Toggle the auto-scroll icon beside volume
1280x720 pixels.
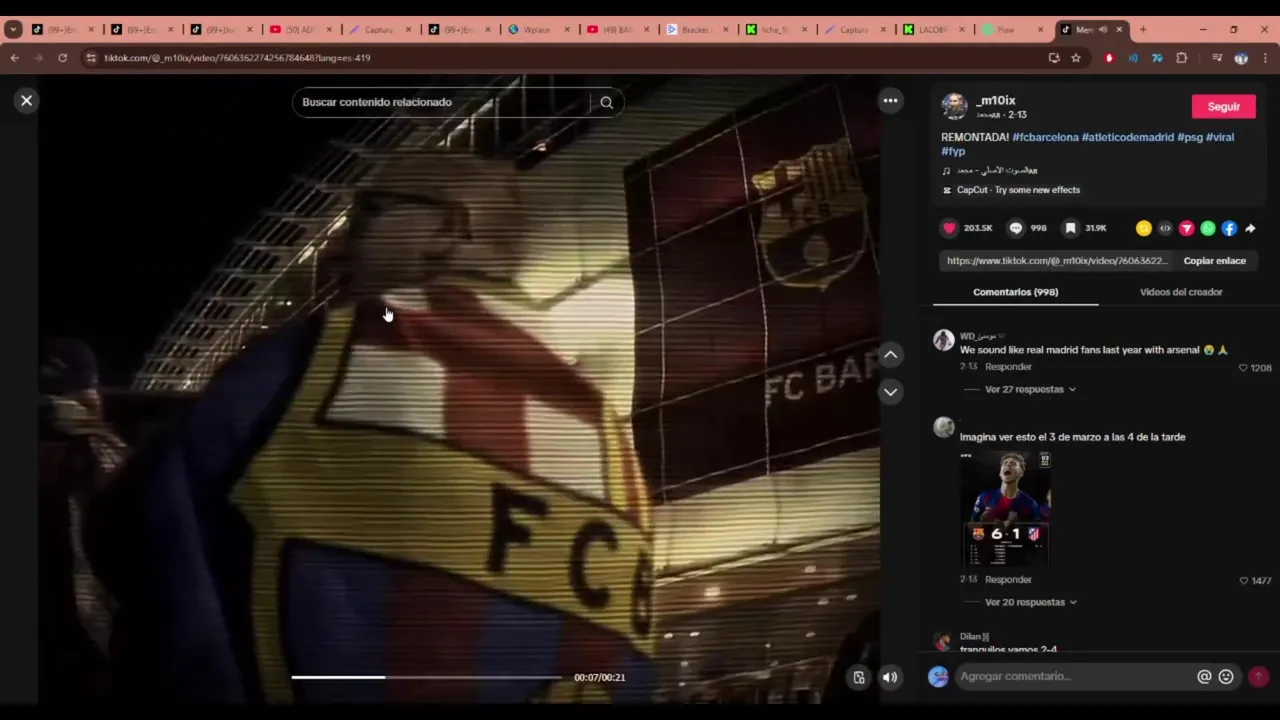(858, 677)
